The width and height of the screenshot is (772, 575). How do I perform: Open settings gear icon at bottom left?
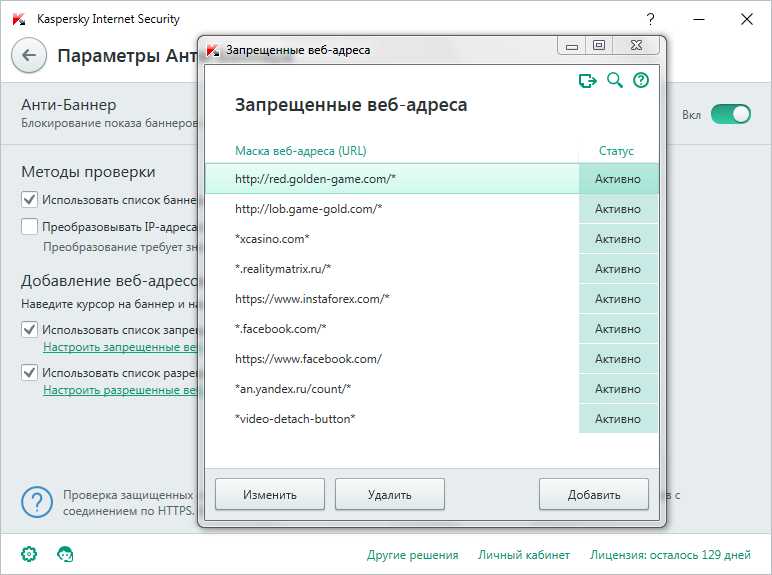[x=29, y=554]
